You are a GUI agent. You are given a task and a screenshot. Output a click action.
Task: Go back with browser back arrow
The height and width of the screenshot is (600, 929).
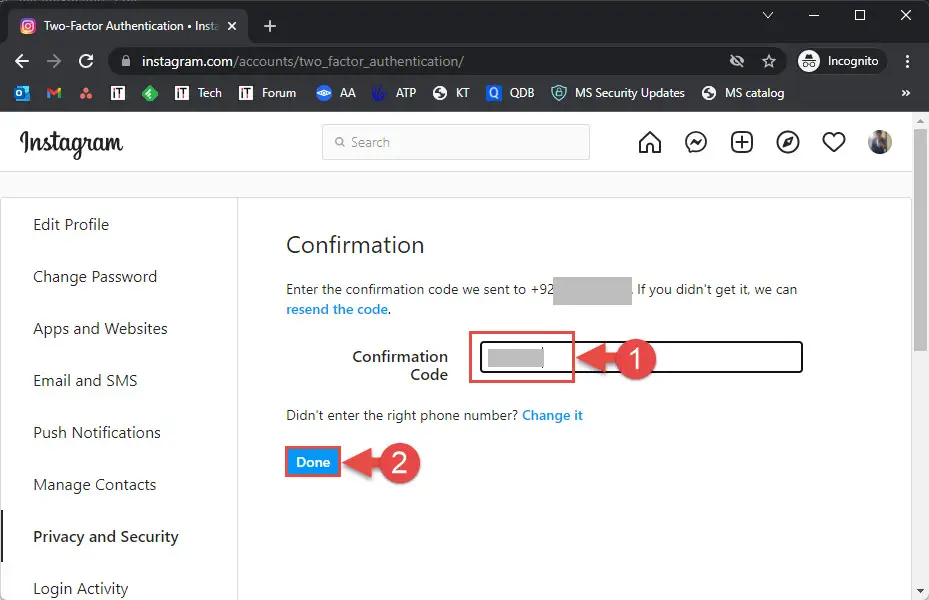click(22, 61)
